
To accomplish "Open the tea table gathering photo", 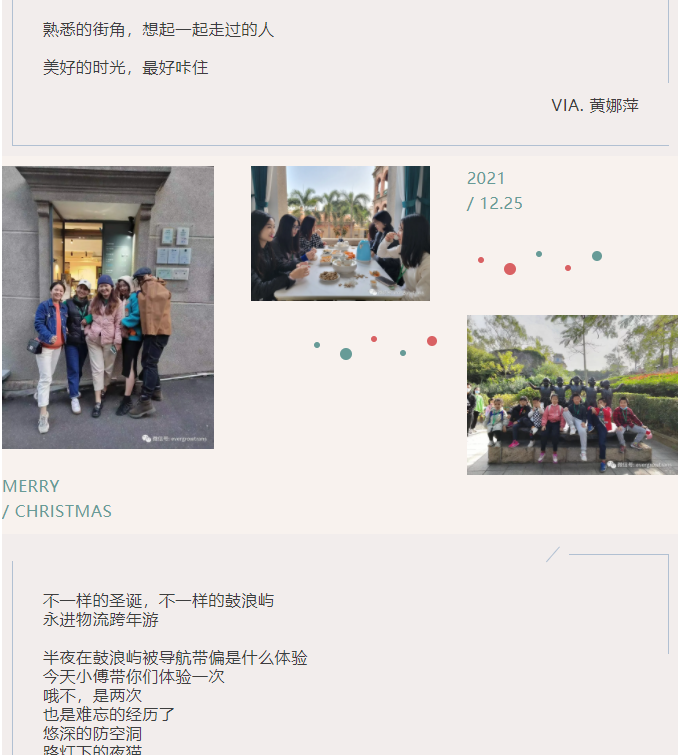I will [340, 234].
